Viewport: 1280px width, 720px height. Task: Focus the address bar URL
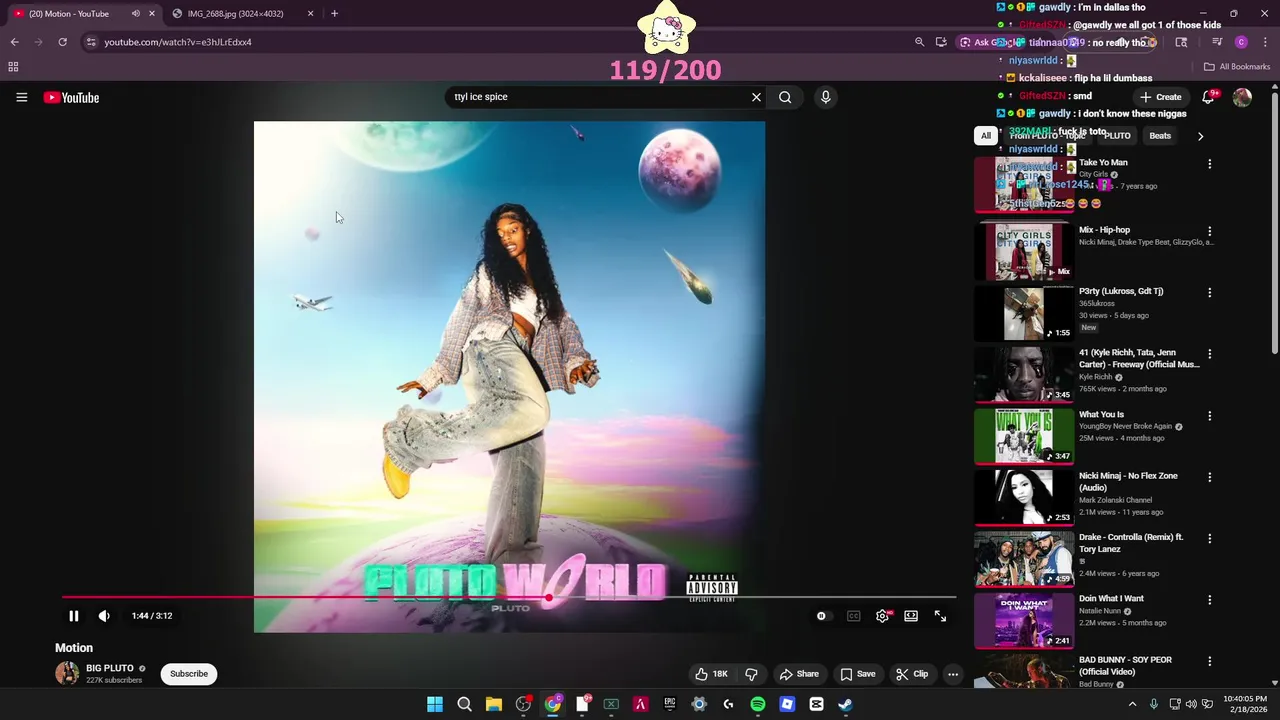178,42
